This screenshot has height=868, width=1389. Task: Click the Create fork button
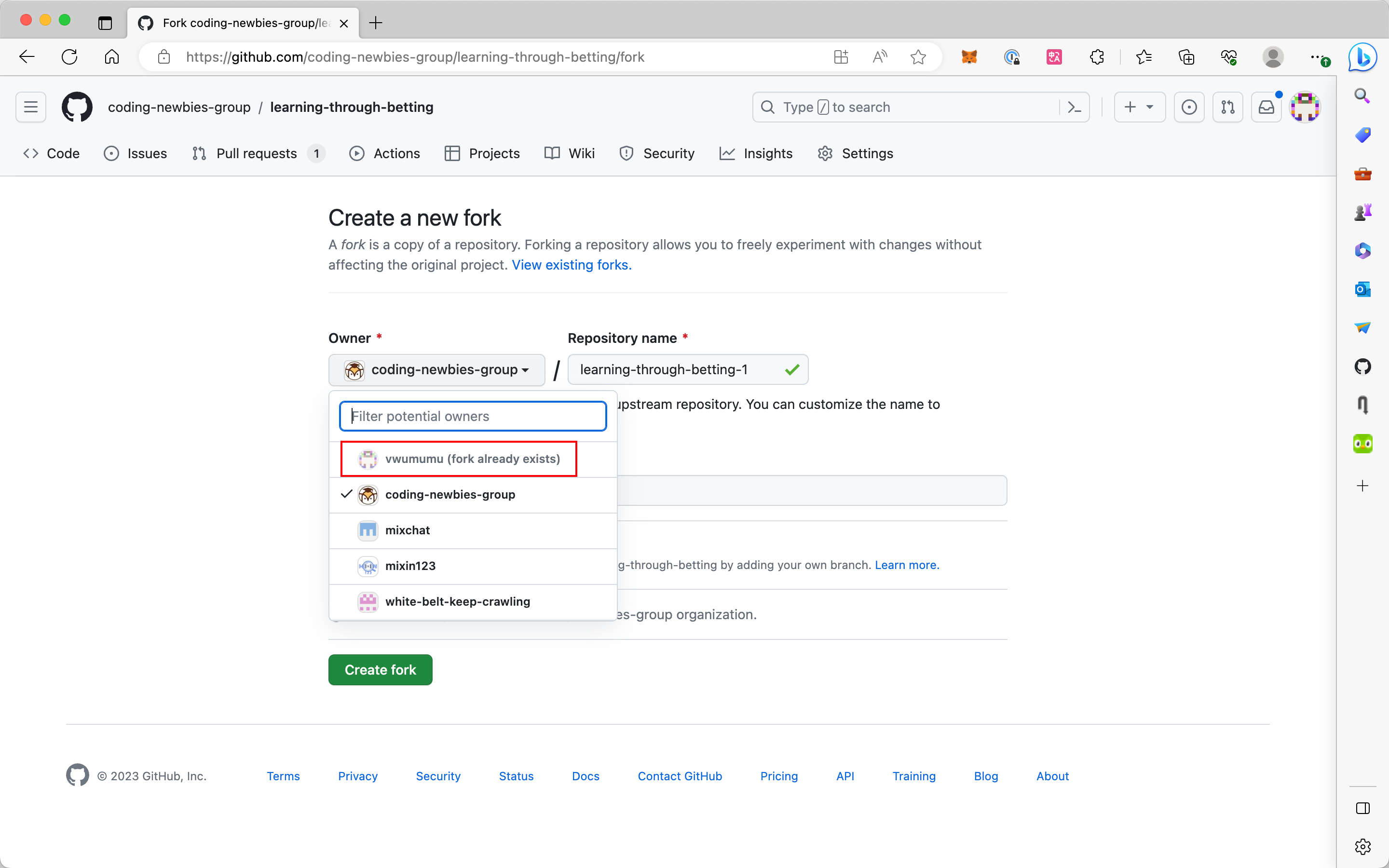[x=380, y=669]
